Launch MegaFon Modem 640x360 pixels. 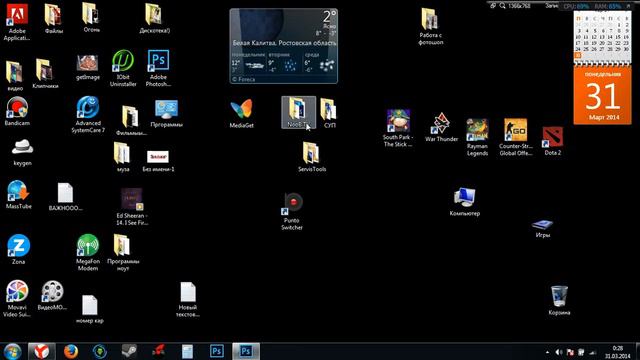point(87,253)
